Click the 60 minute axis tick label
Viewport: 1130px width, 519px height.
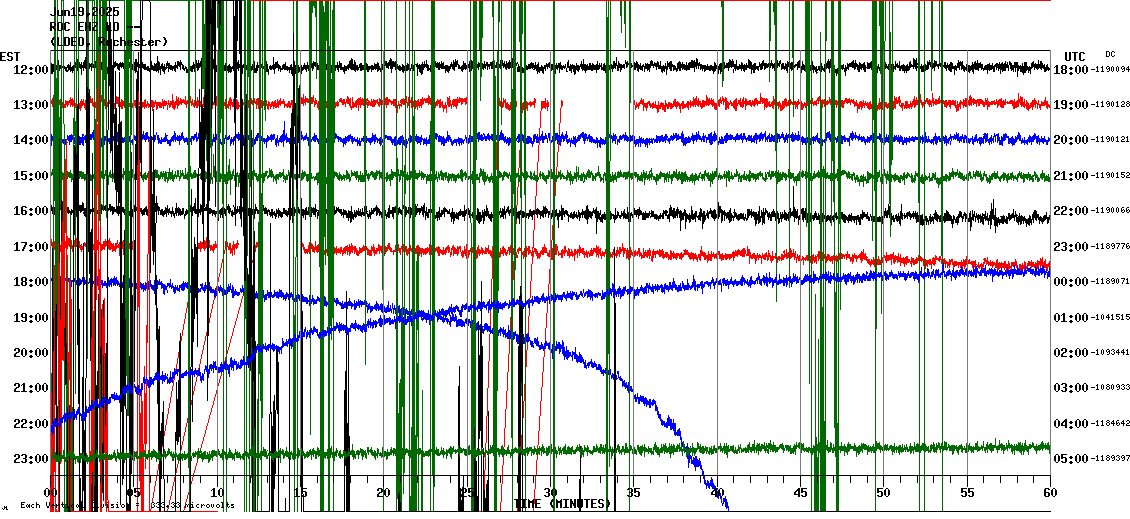tap(1050, 493)
